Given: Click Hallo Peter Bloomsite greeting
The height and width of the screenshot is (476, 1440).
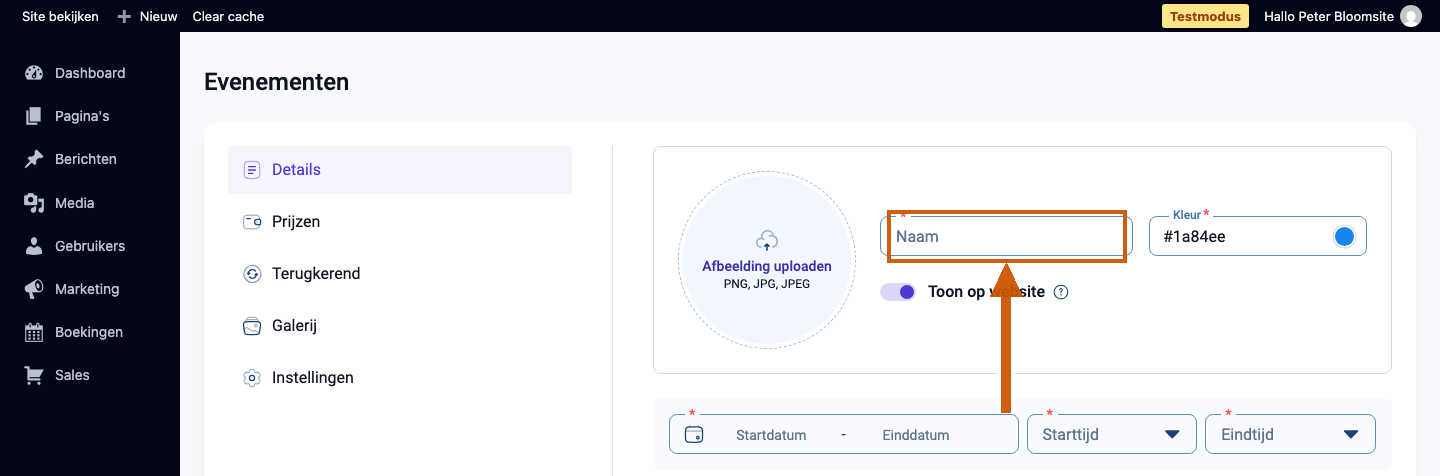Looking at the screenshot, I should [1329, 16].
